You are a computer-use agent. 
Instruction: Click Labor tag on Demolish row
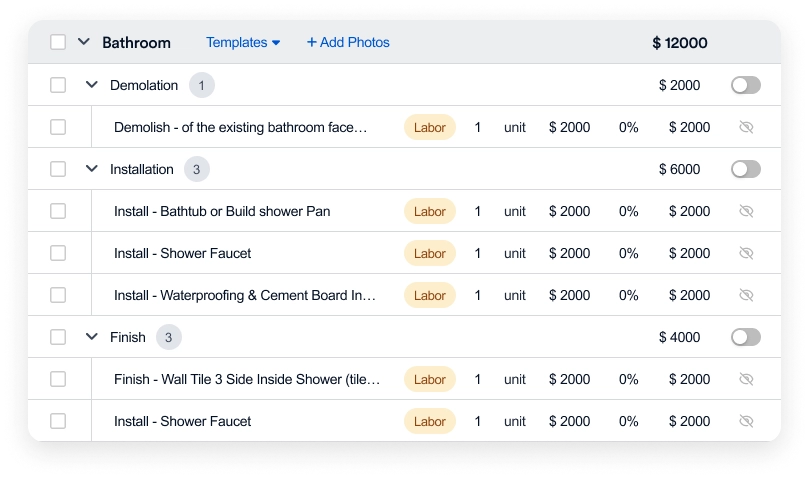(429, 127)
